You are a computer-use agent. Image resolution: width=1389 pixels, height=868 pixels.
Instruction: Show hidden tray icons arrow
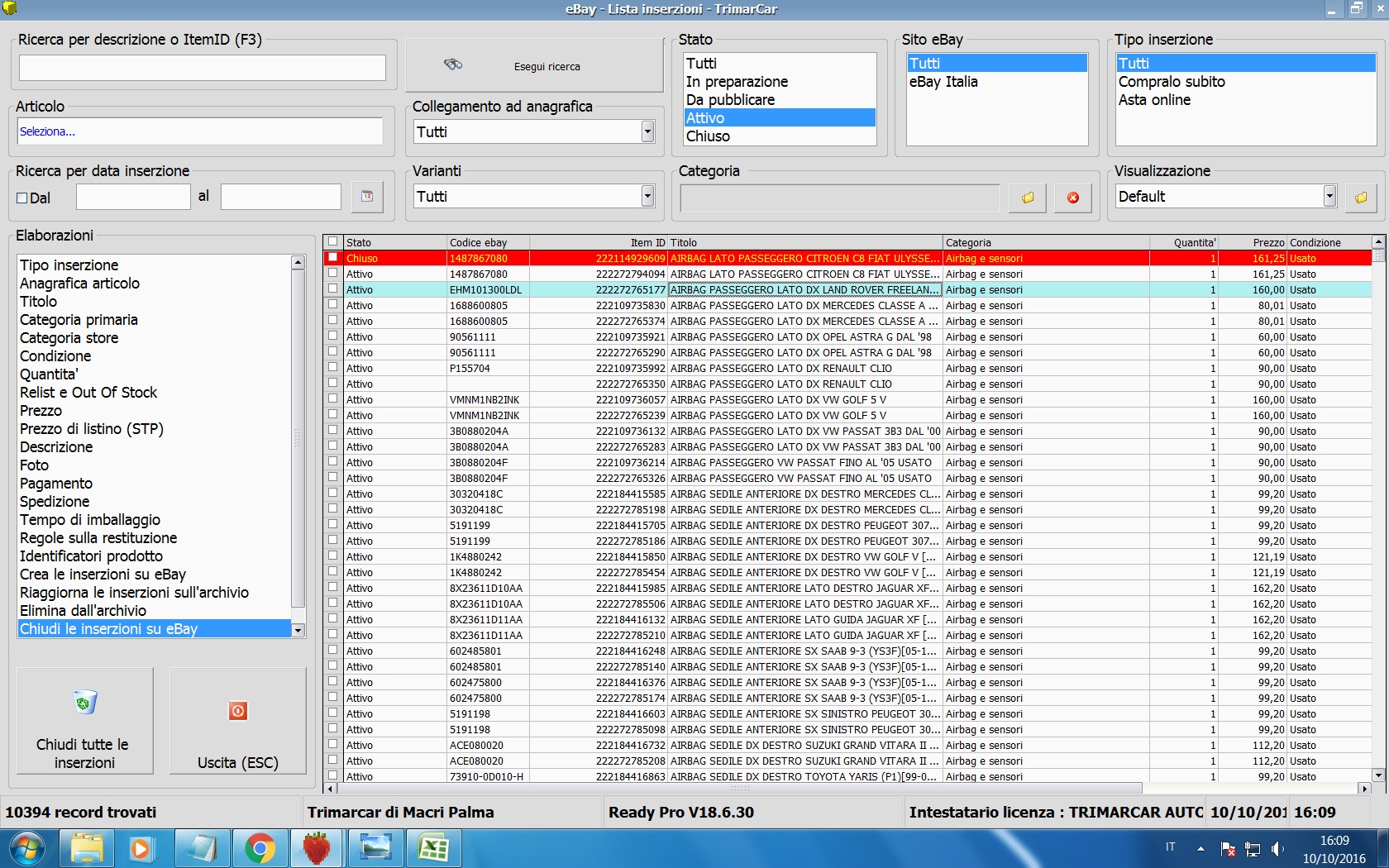pos(1200,848)
